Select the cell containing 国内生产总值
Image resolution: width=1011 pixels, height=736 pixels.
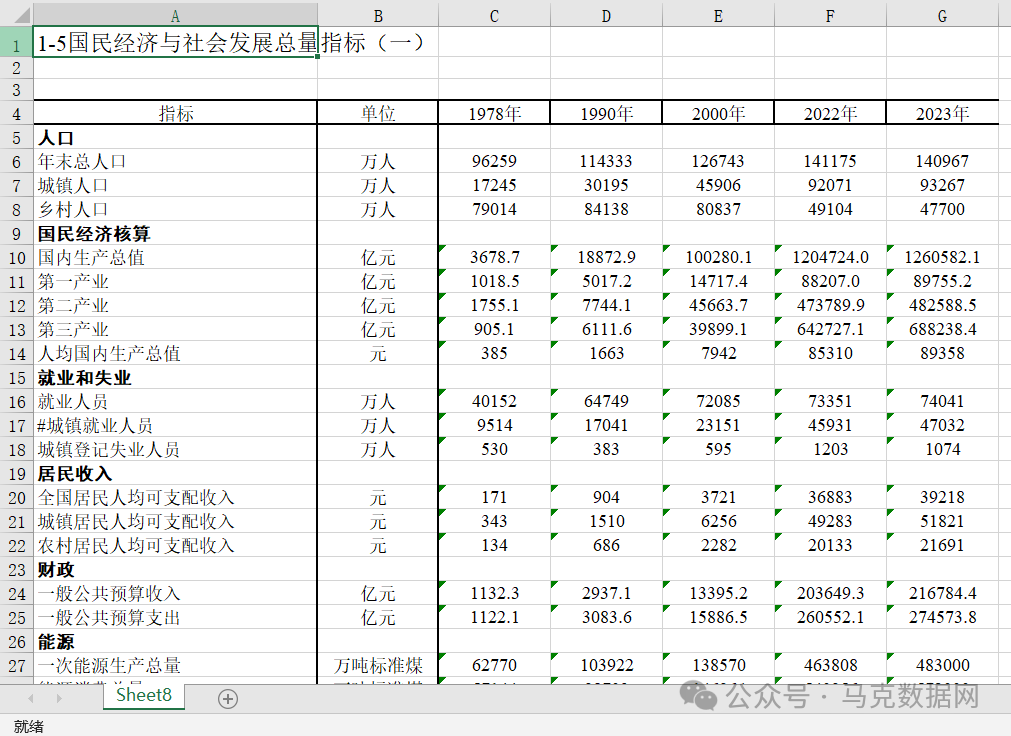[x=175, y=256]
